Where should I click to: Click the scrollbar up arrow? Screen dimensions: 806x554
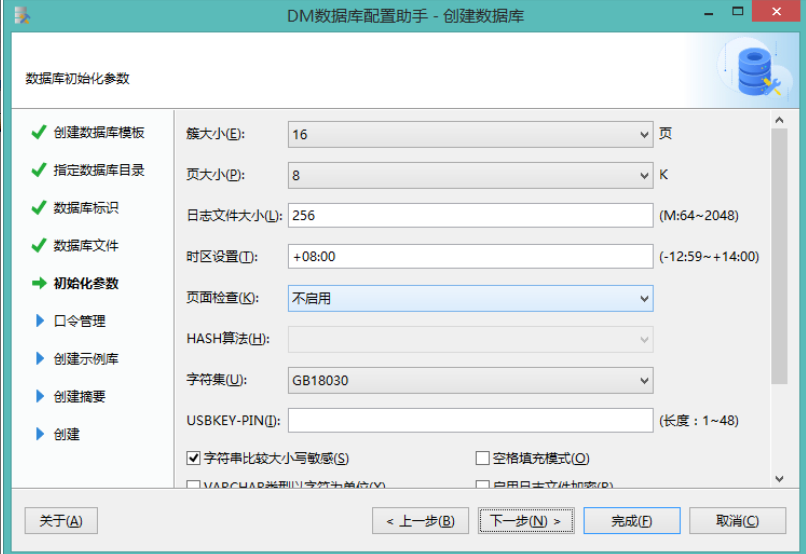779,120
